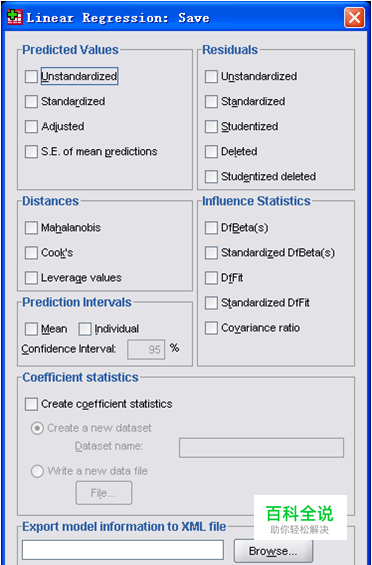
Task: Select Studentized residuals checkbox
Action: (x=211, y=126)
